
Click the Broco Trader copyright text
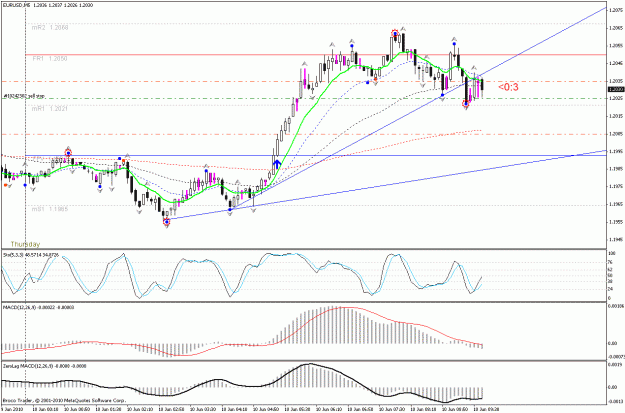pyautogui.click(x=64, y=400)
